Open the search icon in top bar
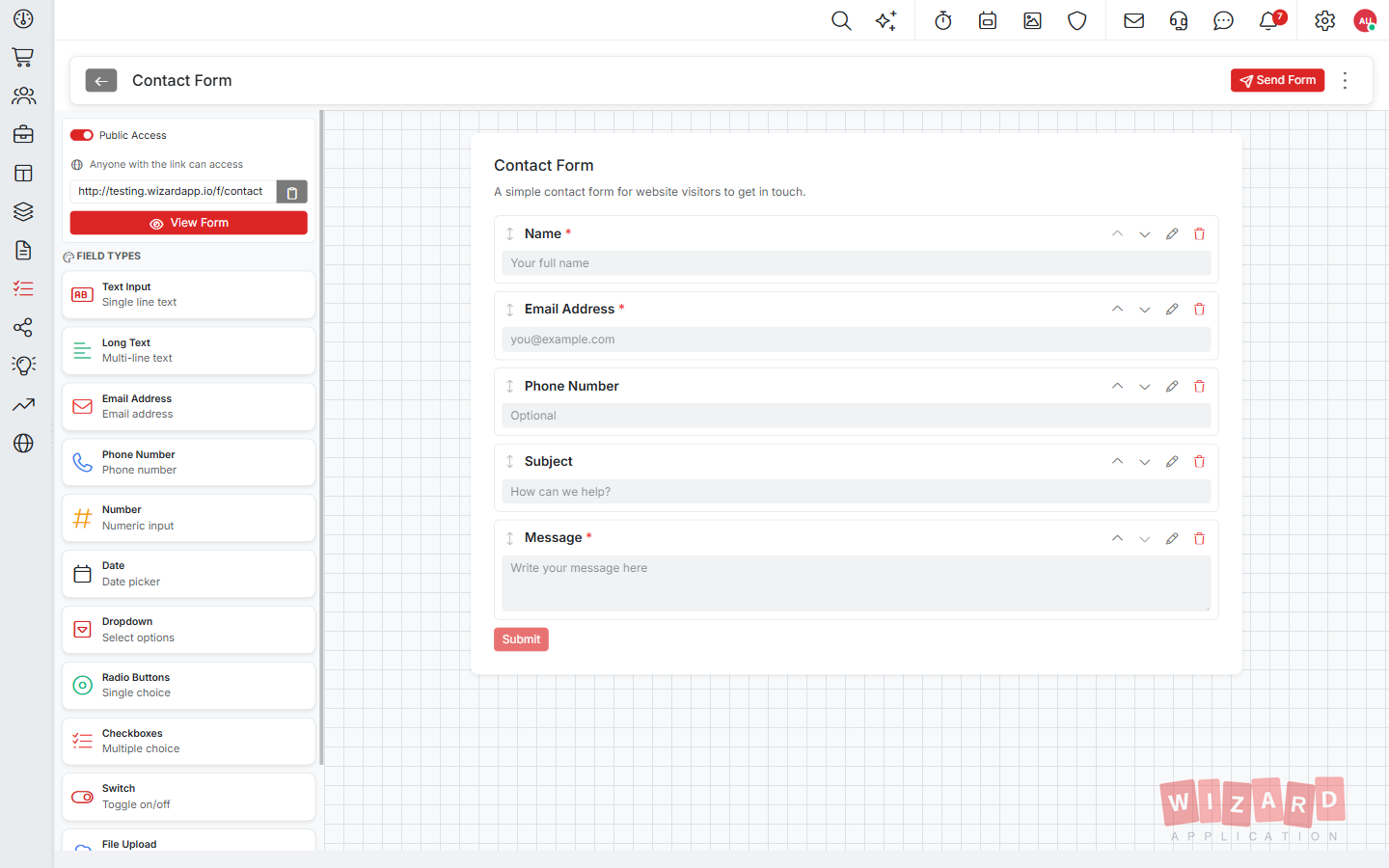This screenshot has width=1389, height=868. tap(841, 20)
